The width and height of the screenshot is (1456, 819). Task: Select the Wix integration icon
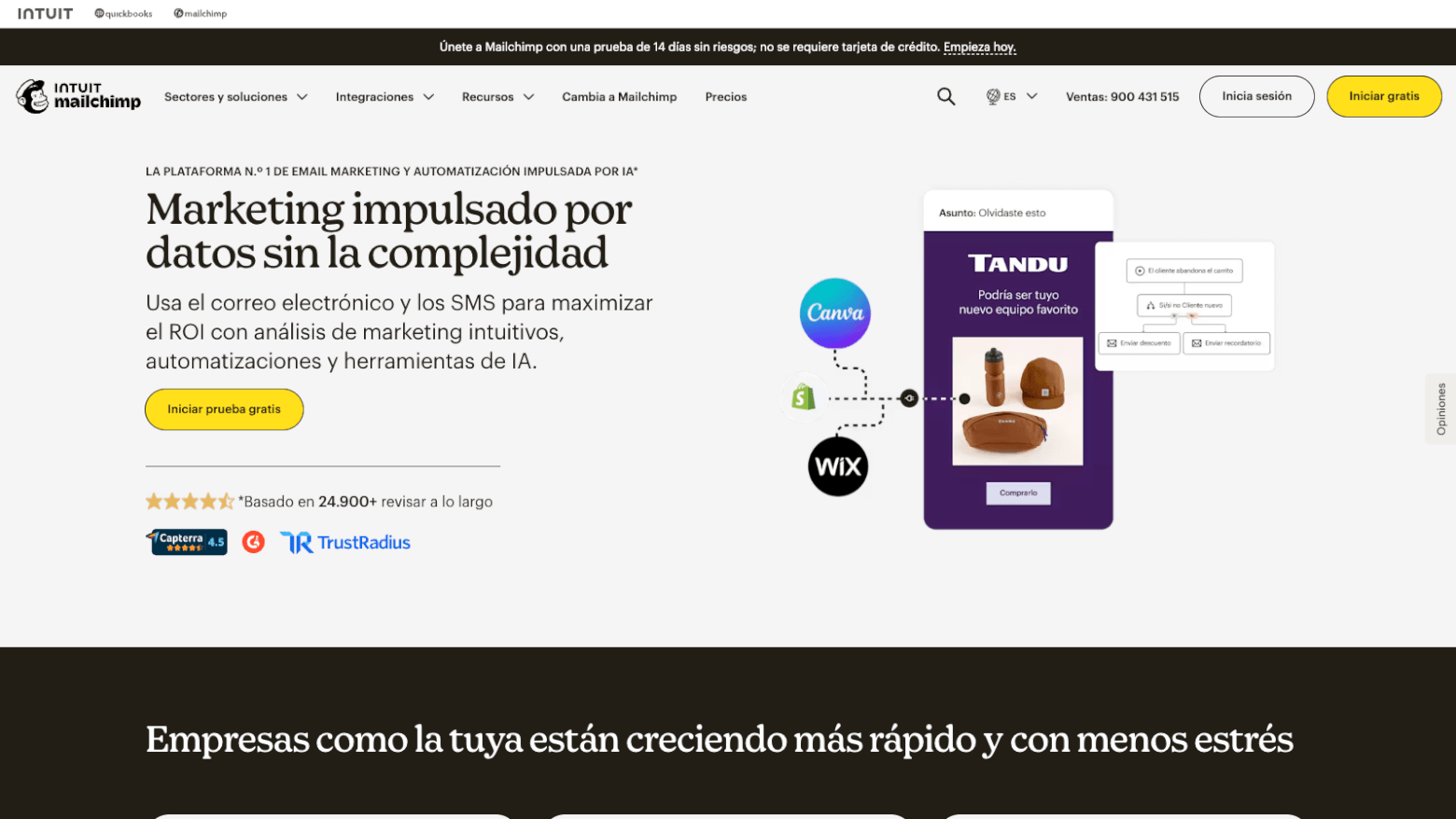838,466
